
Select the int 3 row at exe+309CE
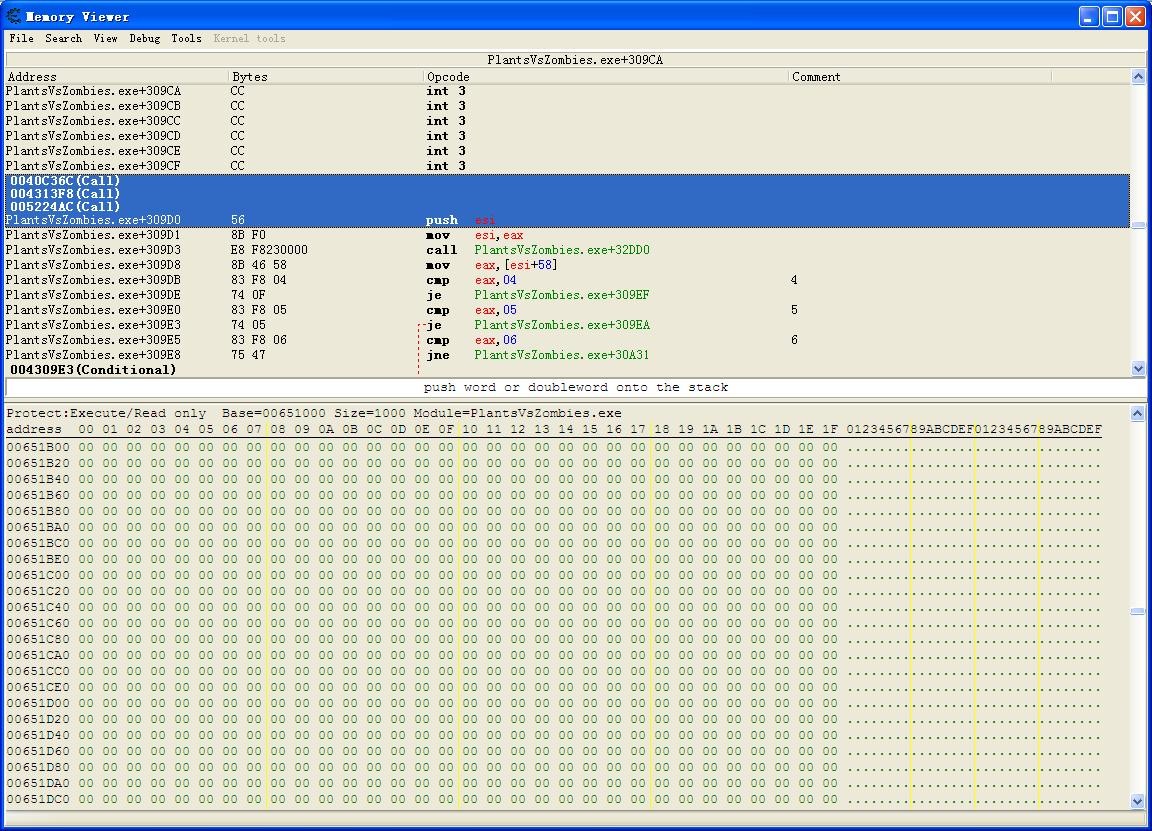pos(567,151)
